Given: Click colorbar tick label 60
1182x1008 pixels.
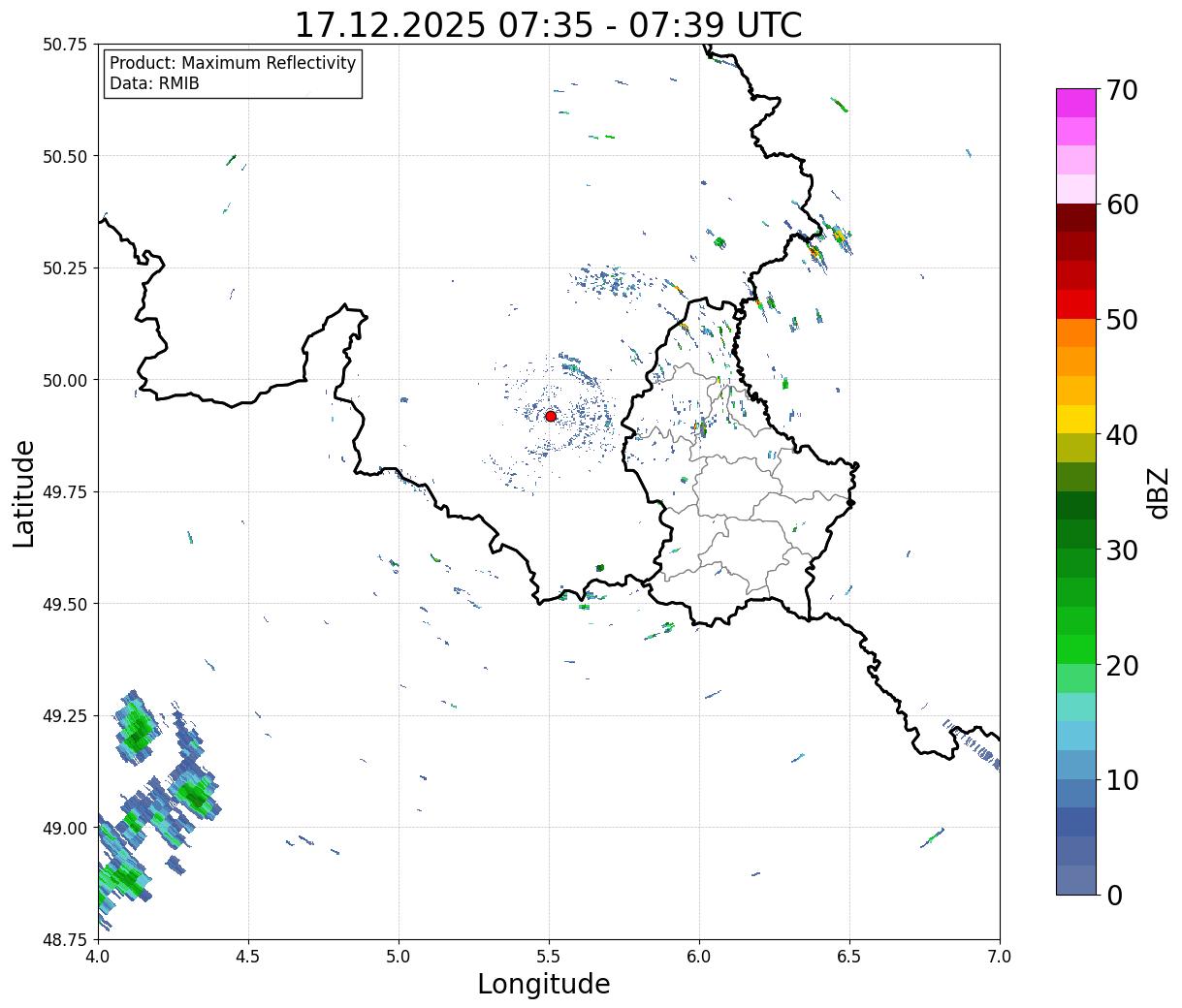Looking at the screenshot, I should point(1122,205).
